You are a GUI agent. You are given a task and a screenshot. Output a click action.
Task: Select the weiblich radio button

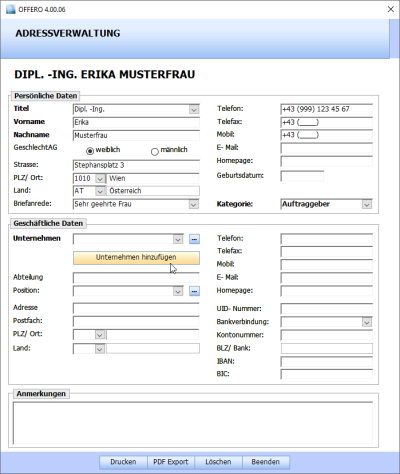[90, 151]
